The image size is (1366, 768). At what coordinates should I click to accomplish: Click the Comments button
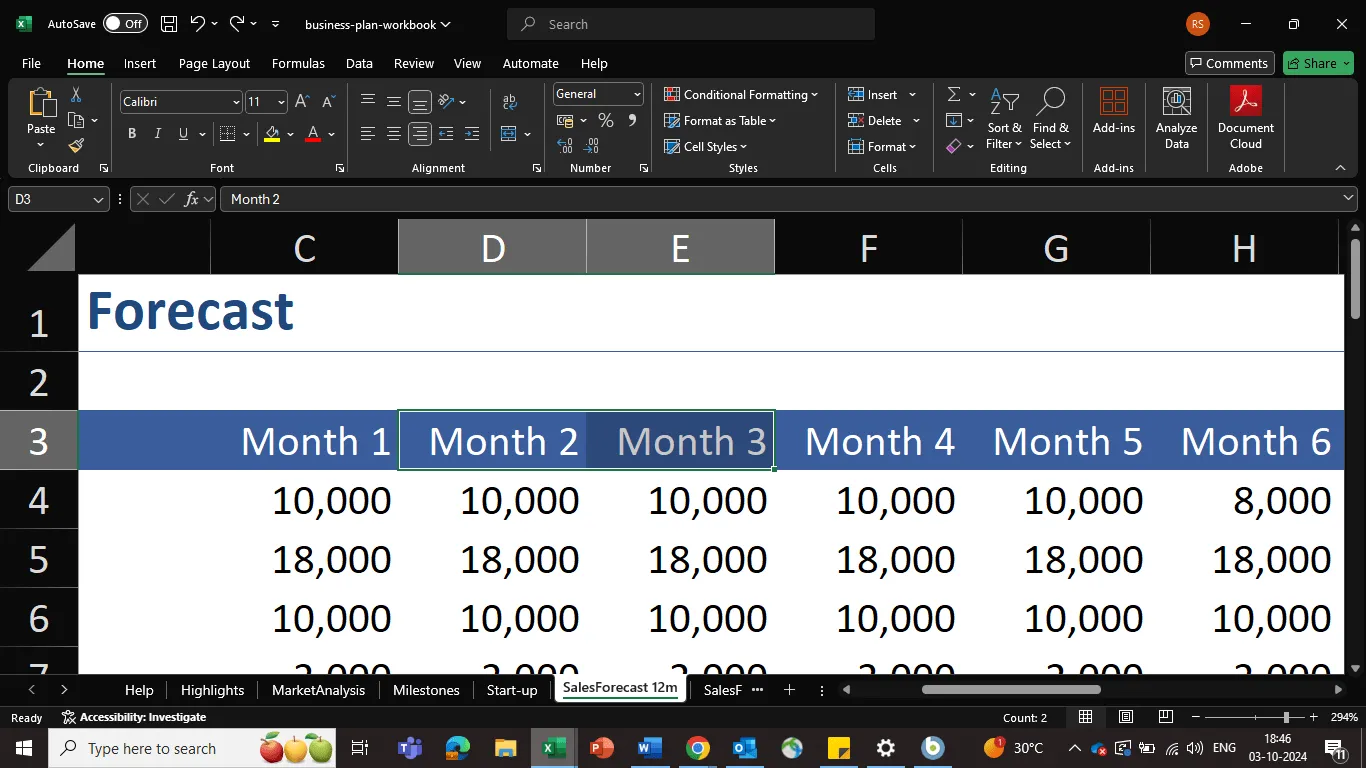(1230, 63)
